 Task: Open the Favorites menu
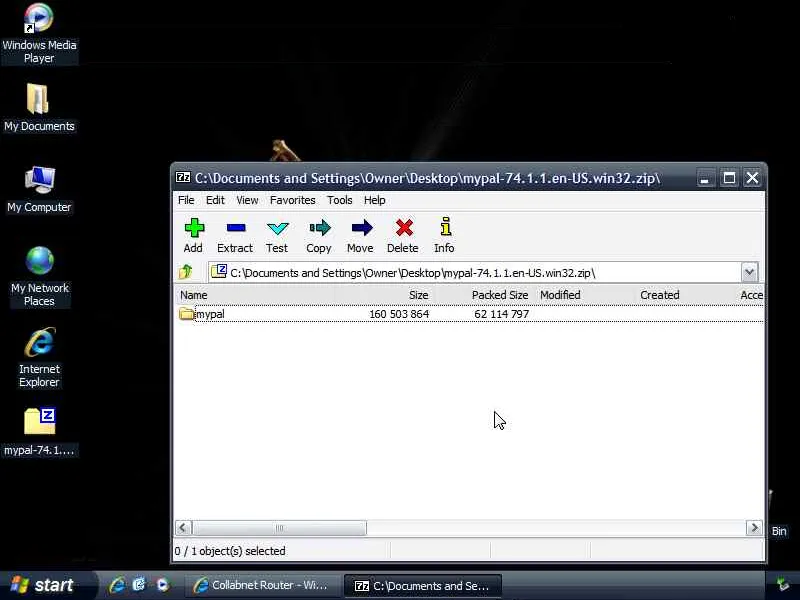coord(292,200)
